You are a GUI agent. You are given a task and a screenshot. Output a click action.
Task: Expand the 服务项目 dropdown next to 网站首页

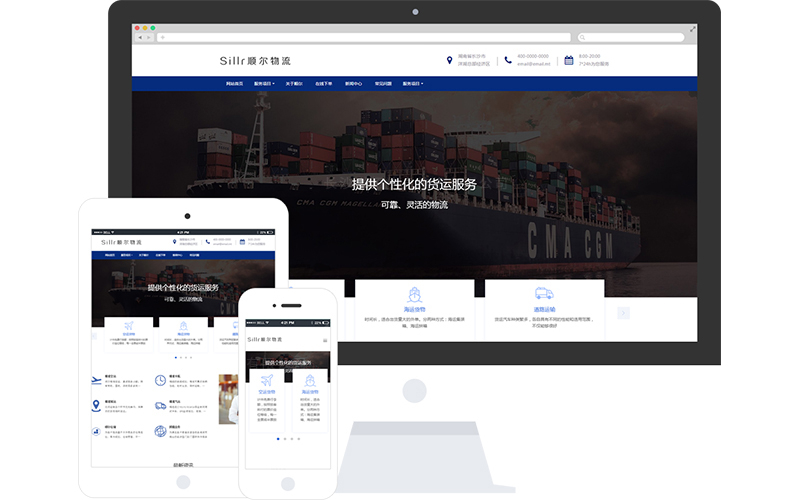point(264,84)
